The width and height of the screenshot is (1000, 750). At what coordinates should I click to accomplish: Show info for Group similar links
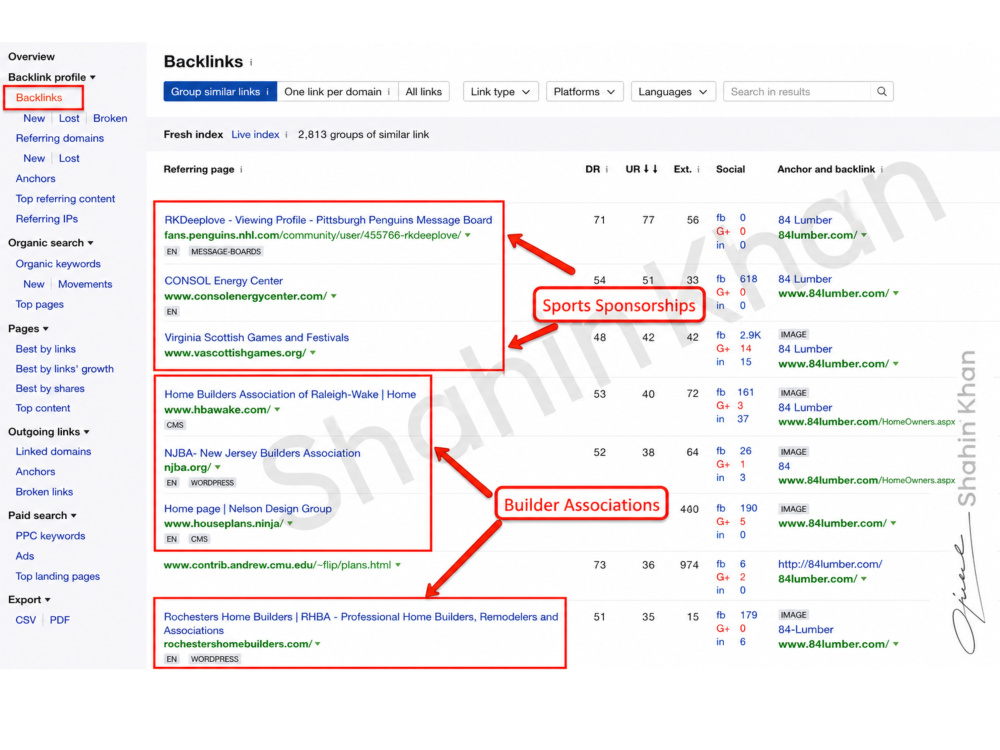coord(267,92)
